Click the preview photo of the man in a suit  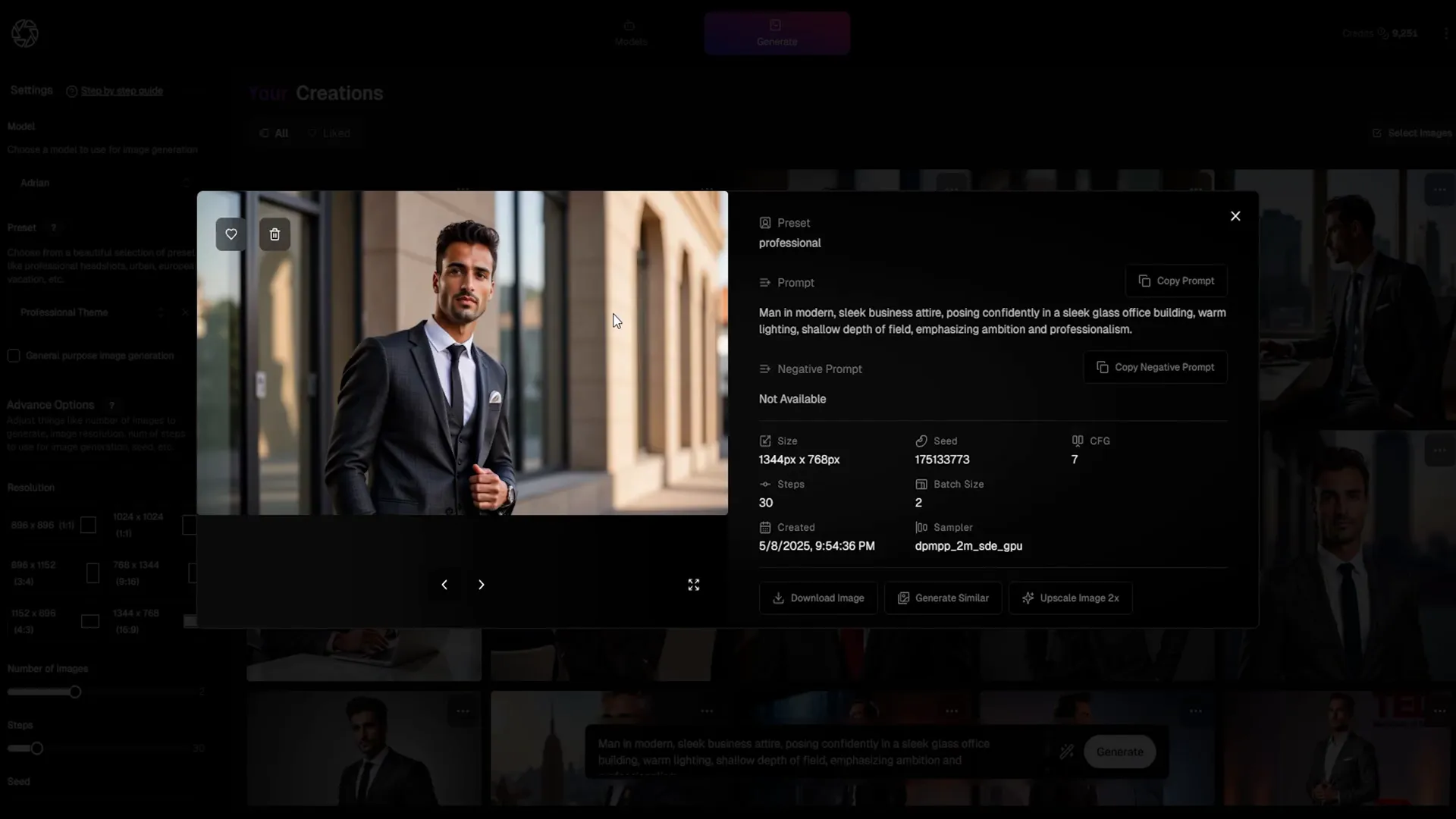(463, 353)
